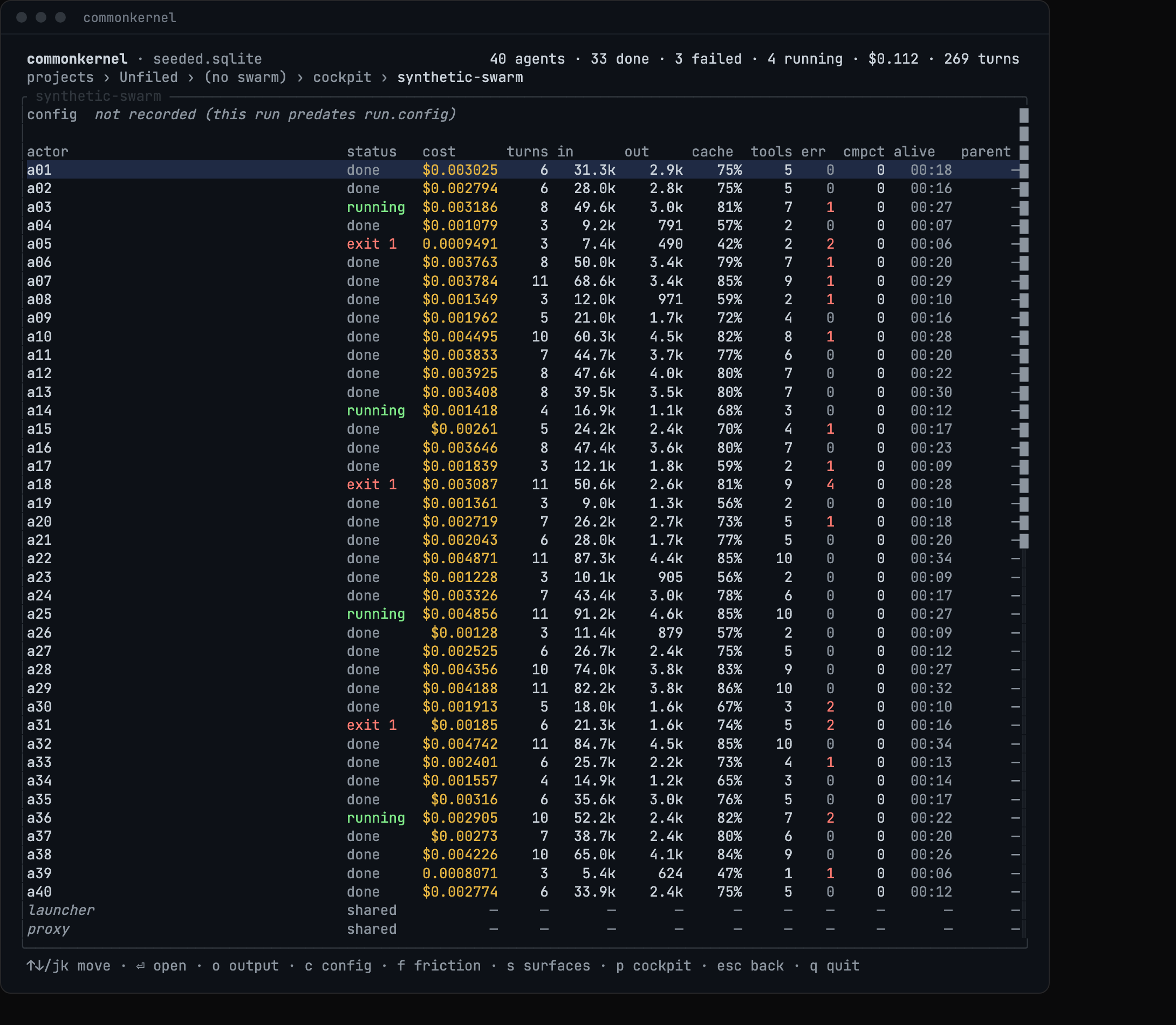Click the 'turns' column header

click(x=528, y=152)
